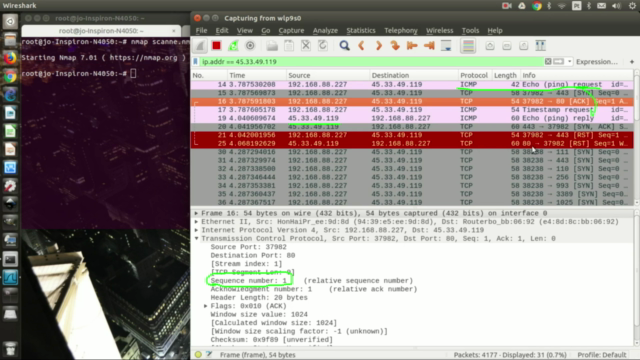This screenshot has width=640, height=360.
Task: Apply the display filter
Action: tap(558, 62)
